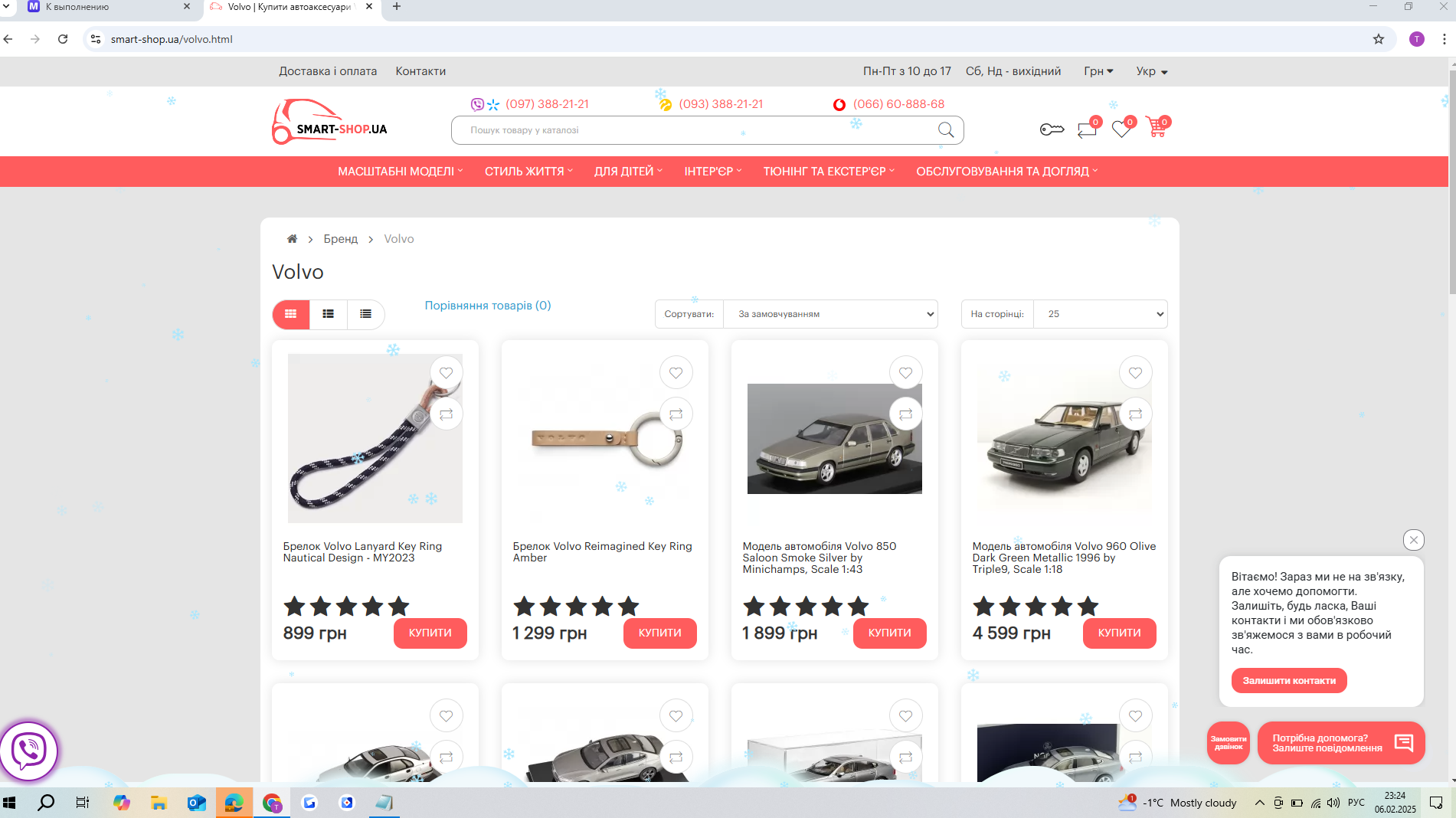Click the SMART-SHOP.UA logo
Screen dimensions: 1456x818
pos(330,122)
